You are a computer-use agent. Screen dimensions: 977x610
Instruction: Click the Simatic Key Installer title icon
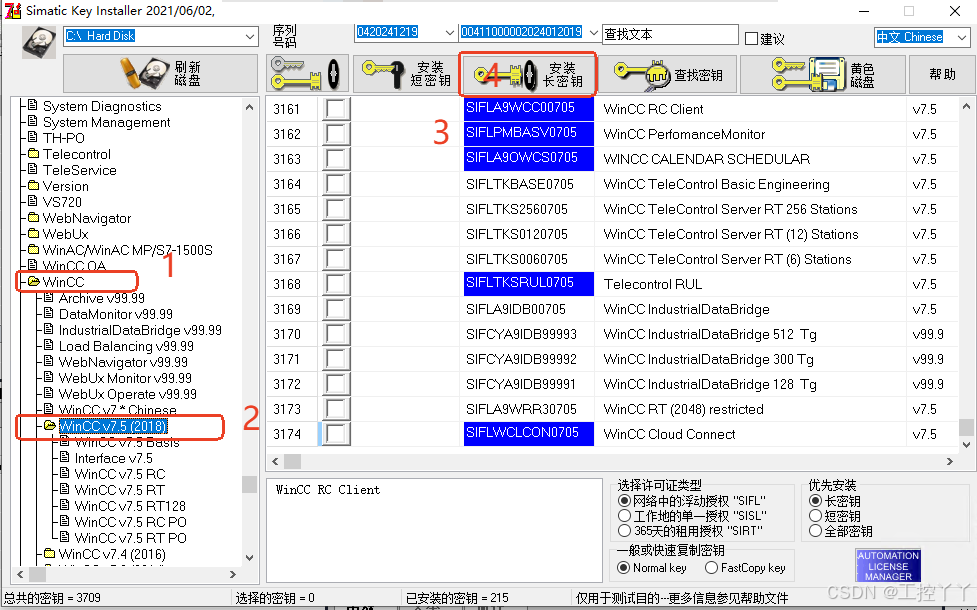pyautogui.click(x=12, y=11)
